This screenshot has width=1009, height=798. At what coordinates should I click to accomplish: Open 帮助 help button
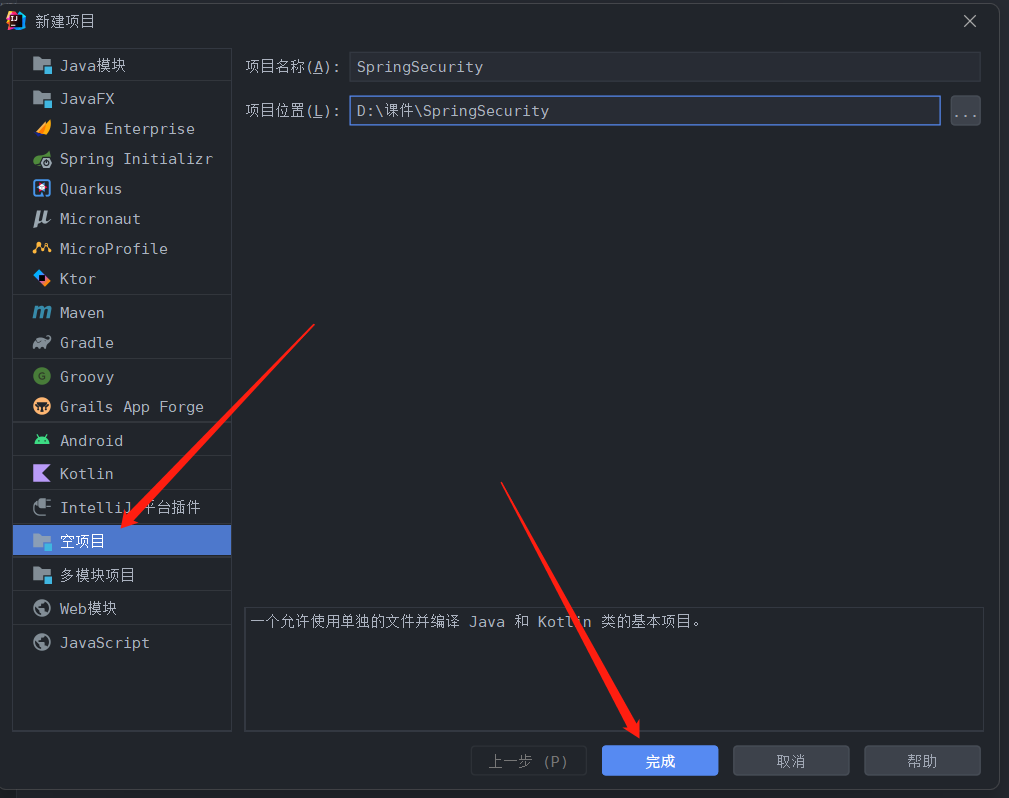tap(922, 761)
